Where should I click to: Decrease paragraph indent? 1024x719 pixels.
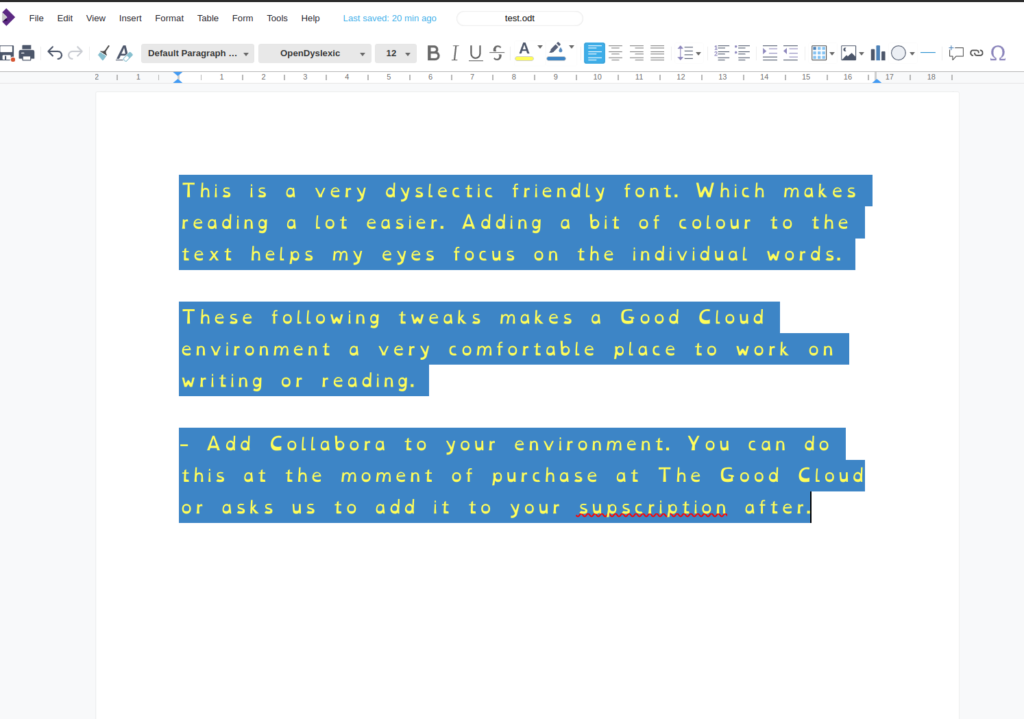coord(791,53)
